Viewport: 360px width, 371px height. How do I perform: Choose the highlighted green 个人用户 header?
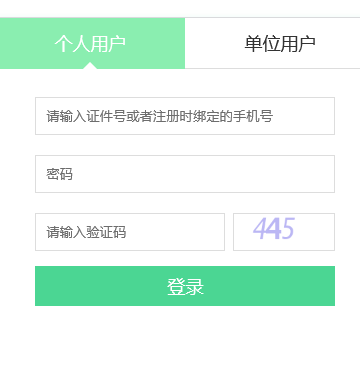(92, 43)
